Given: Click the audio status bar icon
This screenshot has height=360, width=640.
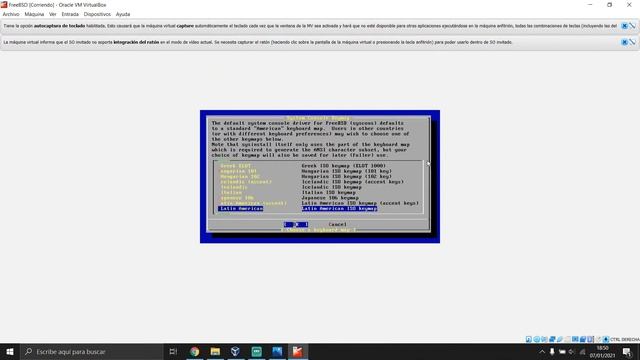Looking at the screenshot, I should [544, 339].
